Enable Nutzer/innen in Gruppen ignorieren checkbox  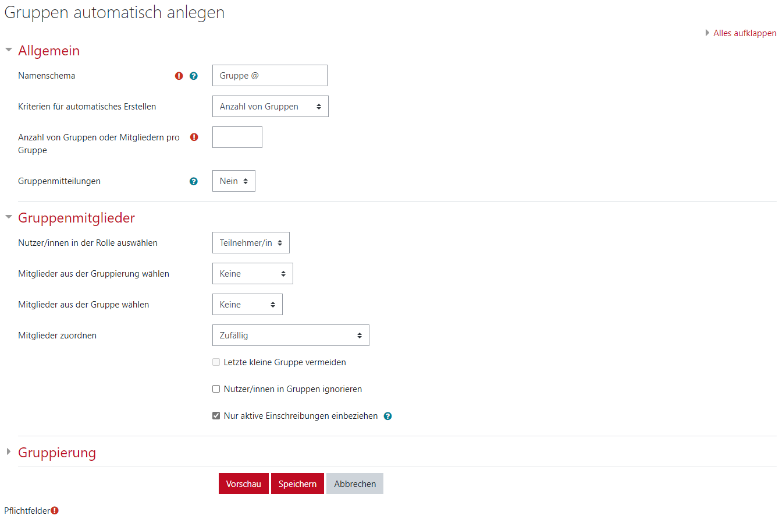coord(216,389)
